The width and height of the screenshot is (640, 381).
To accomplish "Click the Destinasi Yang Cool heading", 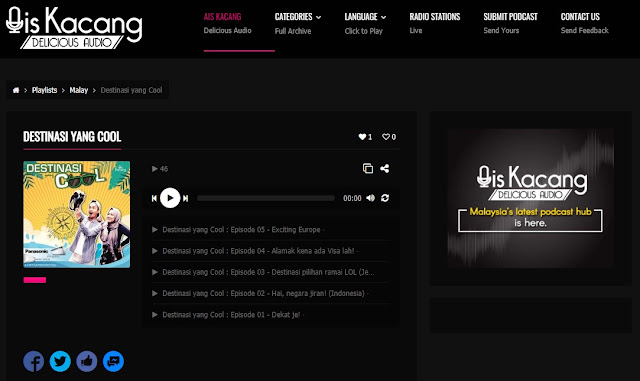I will pyautogui.click(x=72, y=137).
